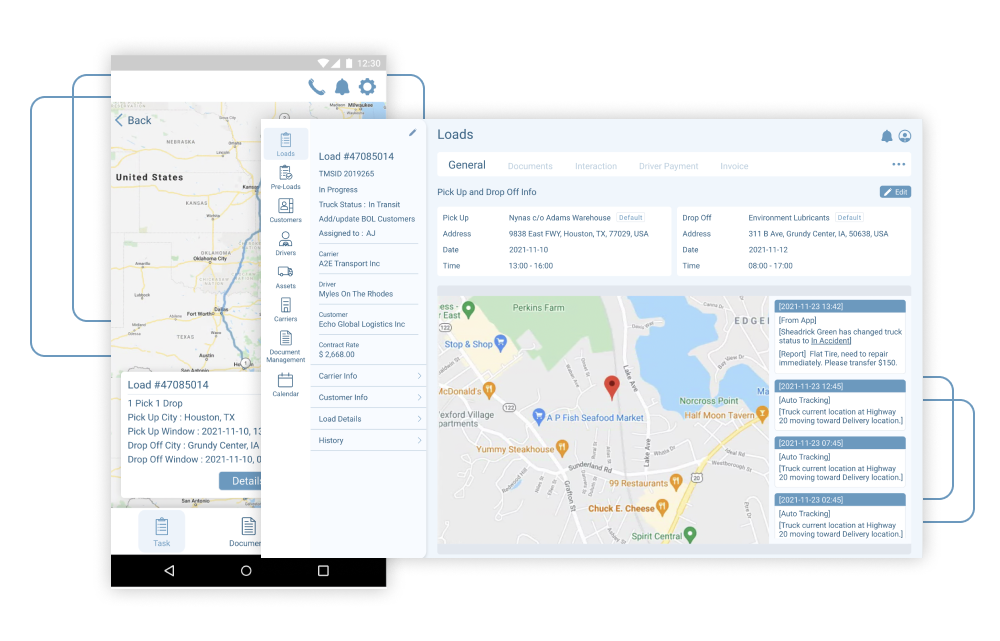
Task: Tap the Android recent apps button
Action: click(323, 571)
